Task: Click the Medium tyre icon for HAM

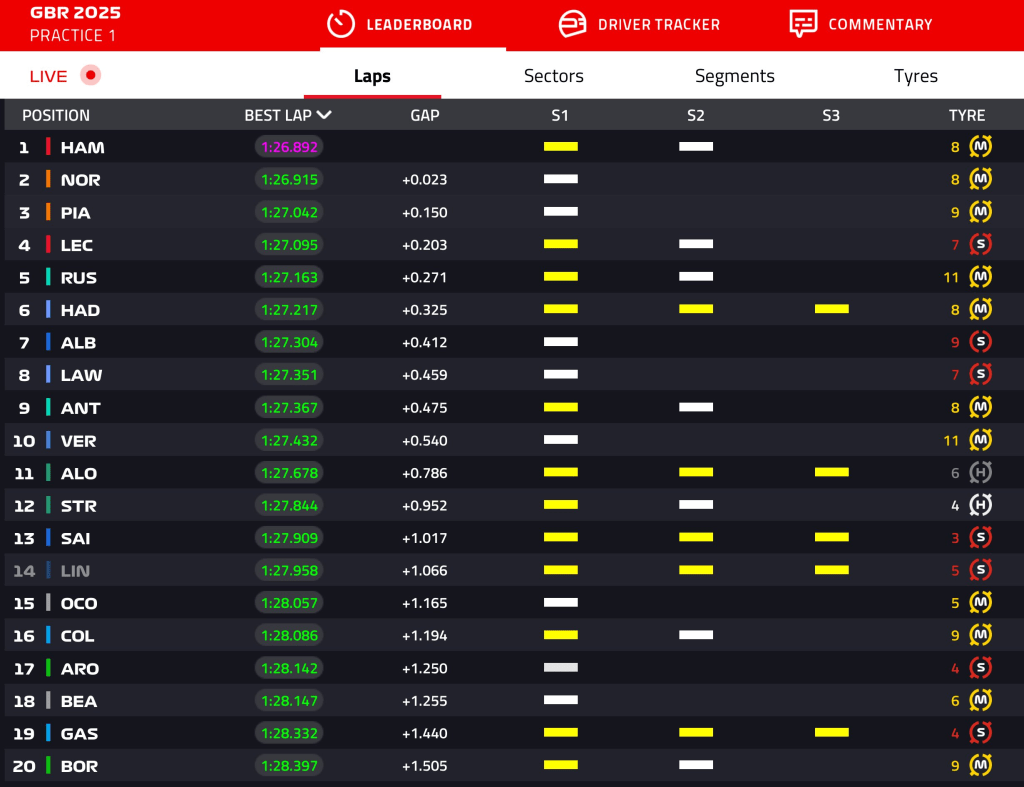Action: [x=980, y=146]
